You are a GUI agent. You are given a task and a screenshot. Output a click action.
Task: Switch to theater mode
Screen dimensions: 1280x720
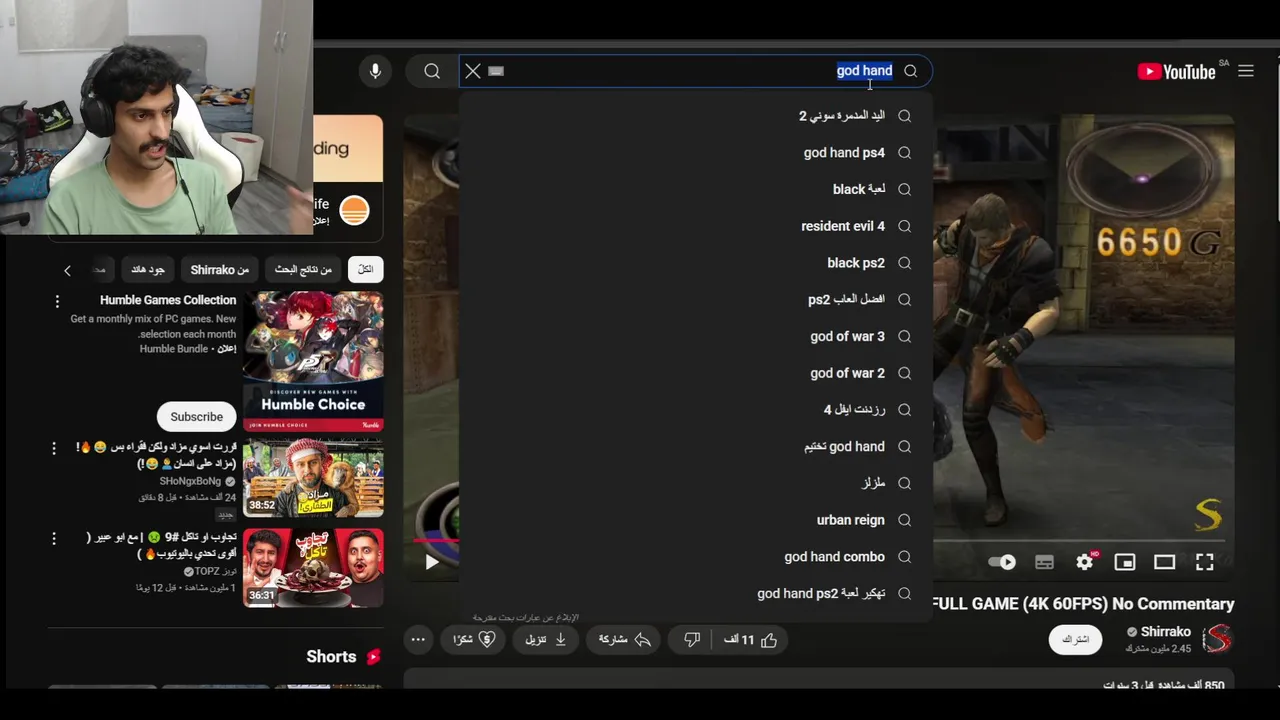pyautogui.click(x=1164, y=562)
